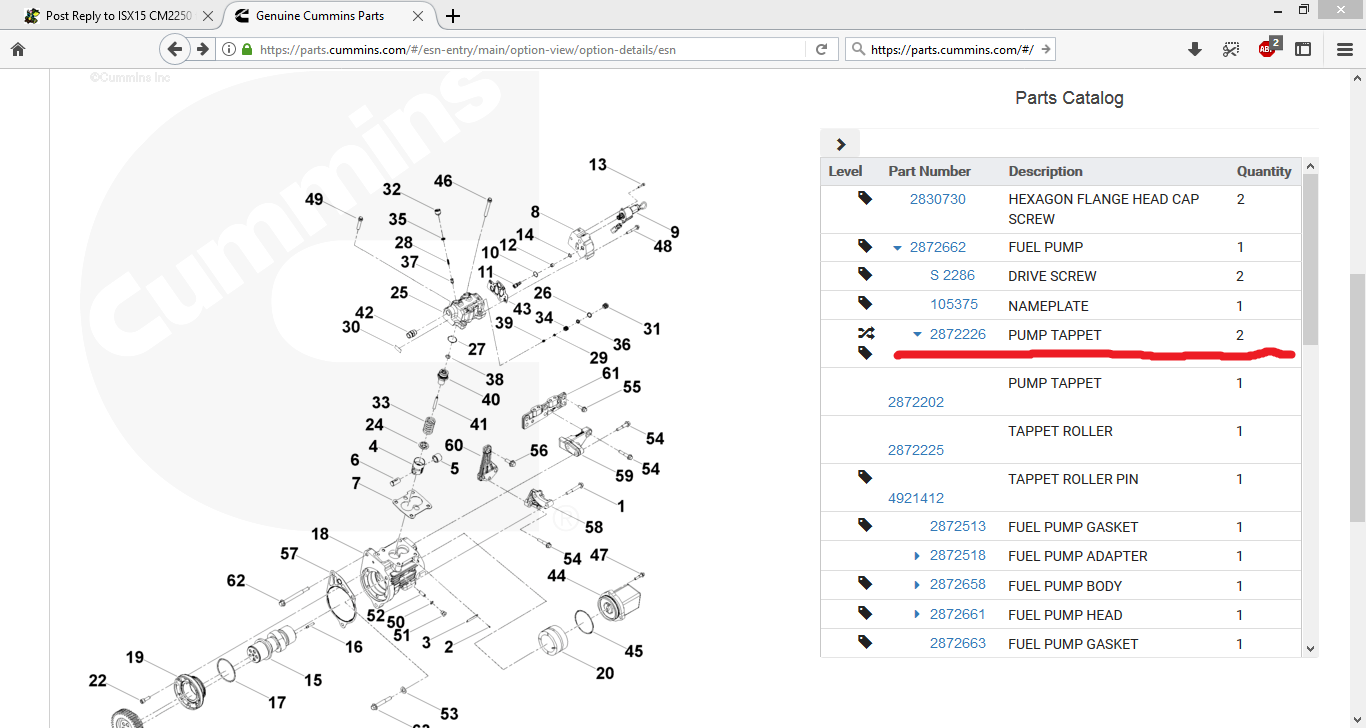Click tag icon in the NAMEPLATE row
This screenshot has width=1366, height=728.
point(865,303)
